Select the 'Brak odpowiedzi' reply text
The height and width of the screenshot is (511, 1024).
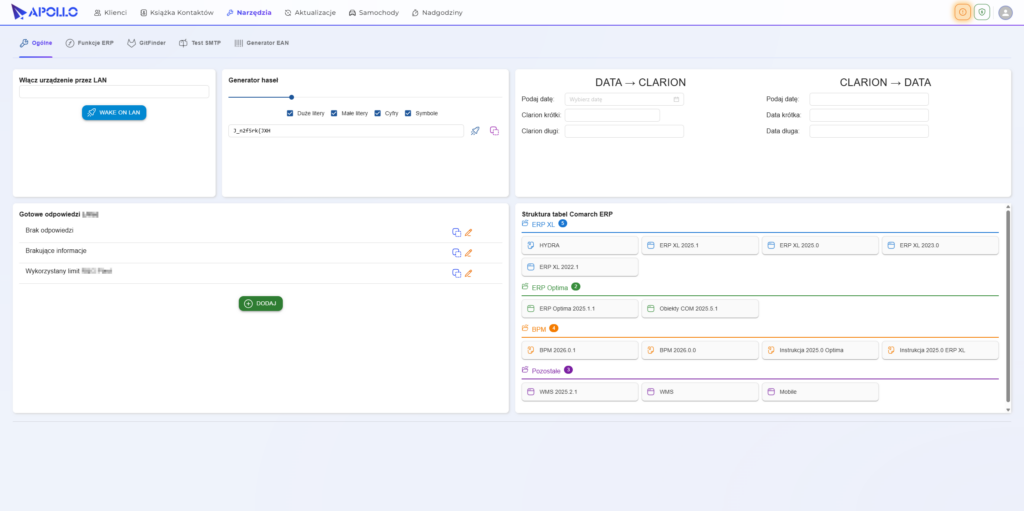pos(49,231)
